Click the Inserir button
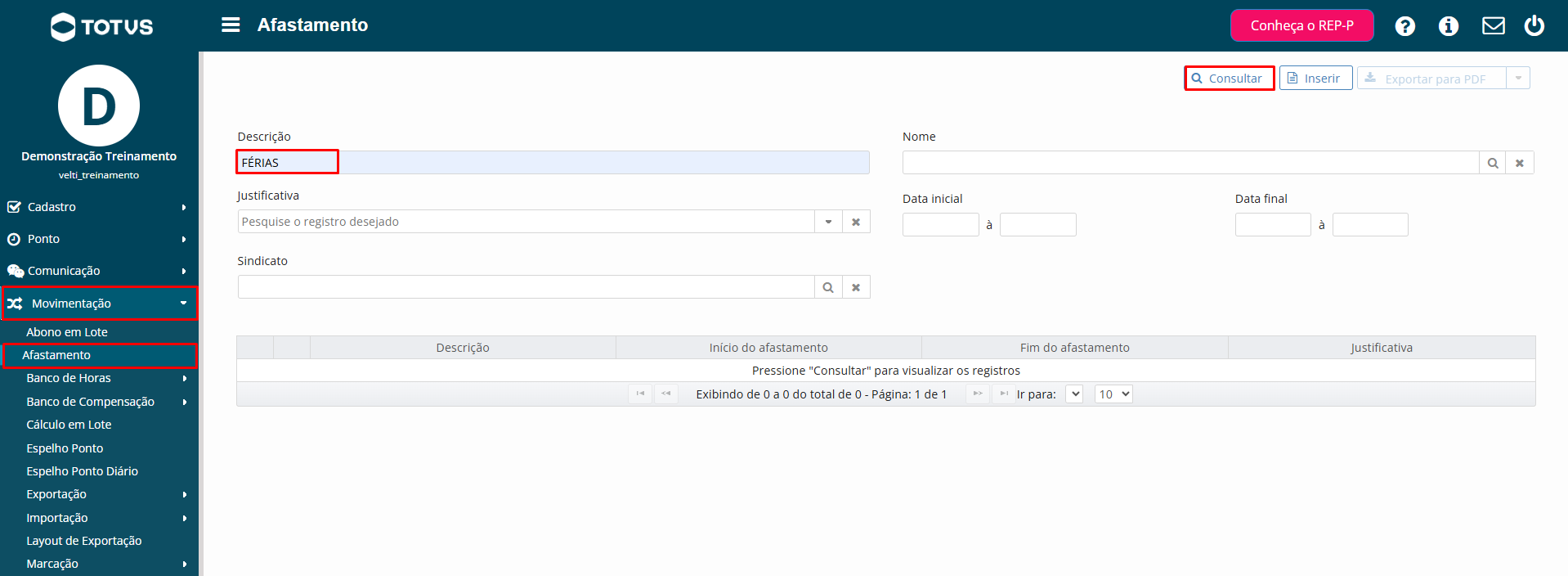1568x576 pixels. 1315,79
